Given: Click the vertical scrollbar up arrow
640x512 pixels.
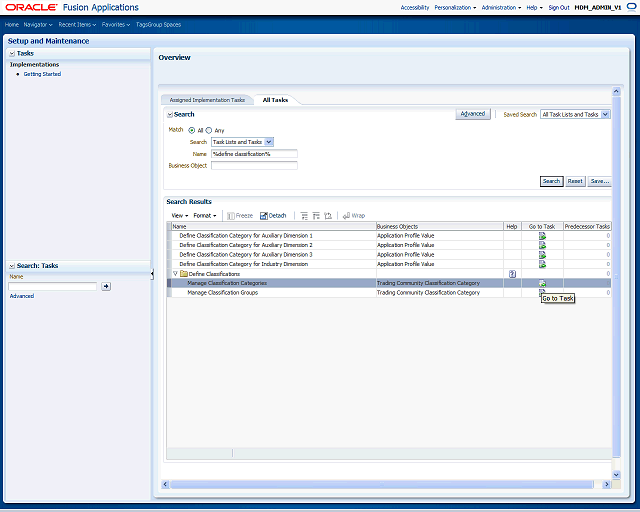Looking at the screenshot, I should [616, 91].
